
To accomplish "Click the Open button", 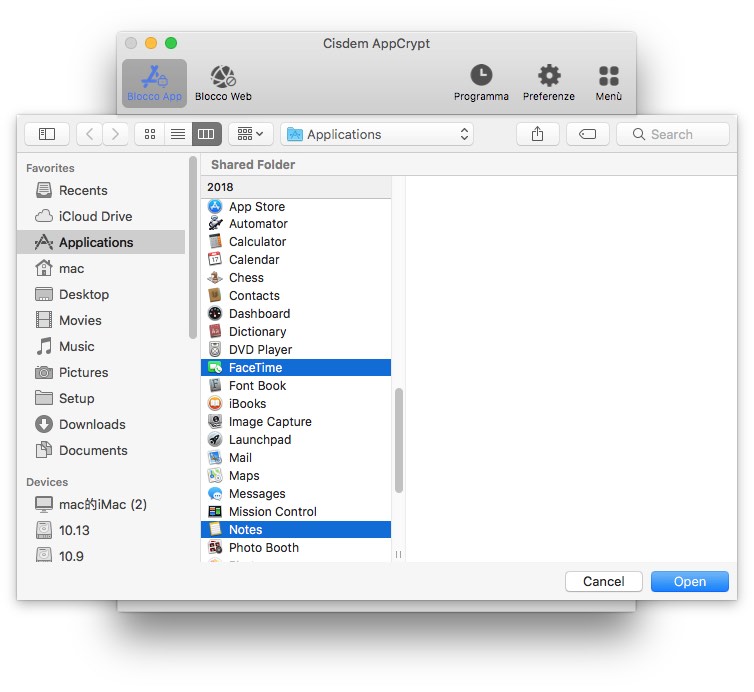I will point(689,581).
